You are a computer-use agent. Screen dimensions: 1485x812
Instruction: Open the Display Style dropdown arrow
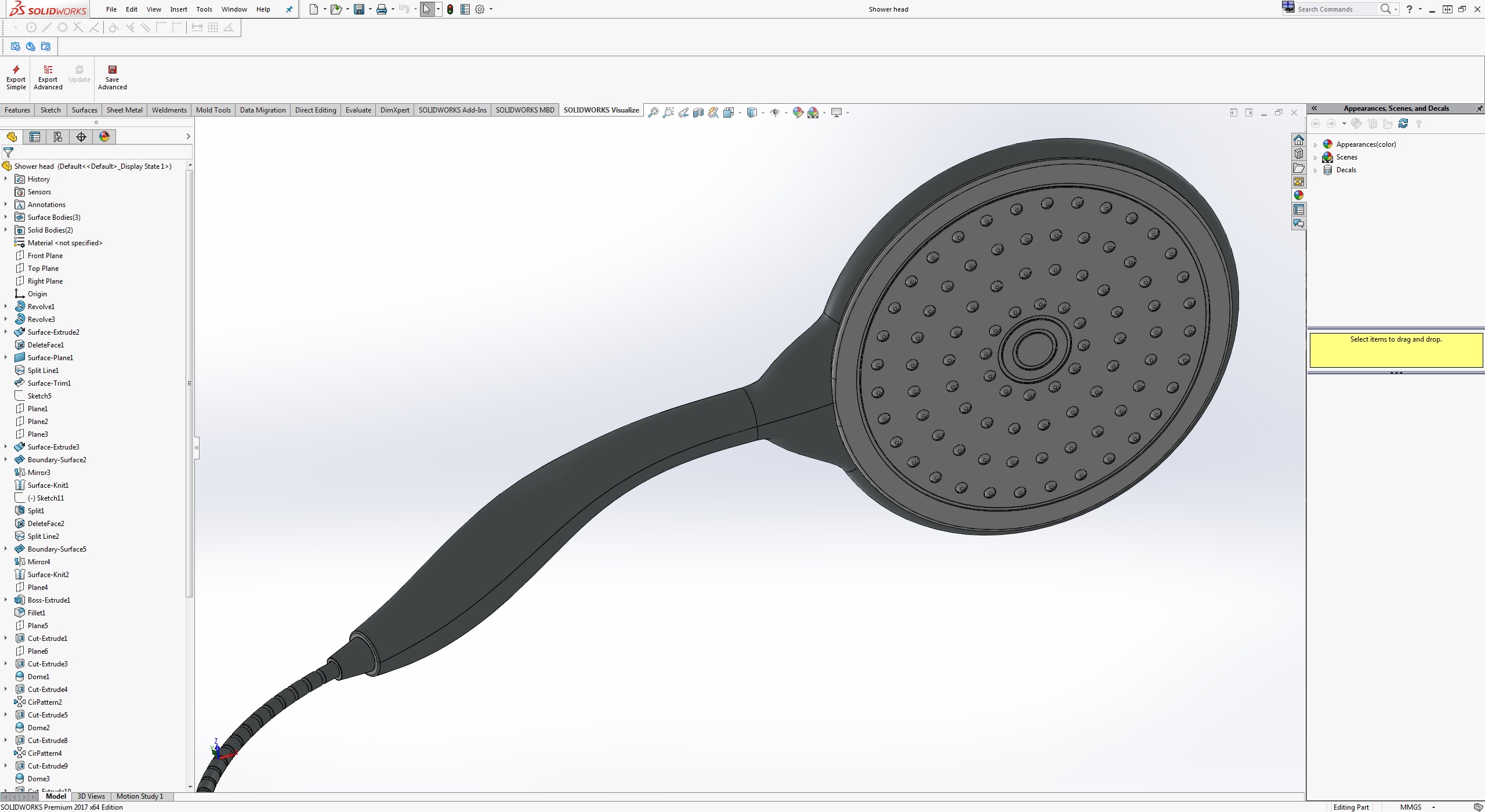[x=763, y=113]
